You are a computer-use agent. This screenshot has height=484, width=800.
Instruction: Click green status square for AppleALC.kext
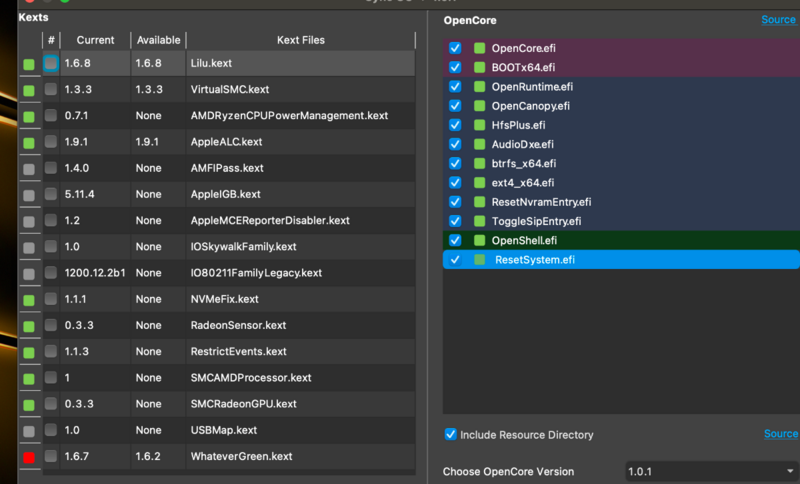pyautogui.click(x=29, y=143)
